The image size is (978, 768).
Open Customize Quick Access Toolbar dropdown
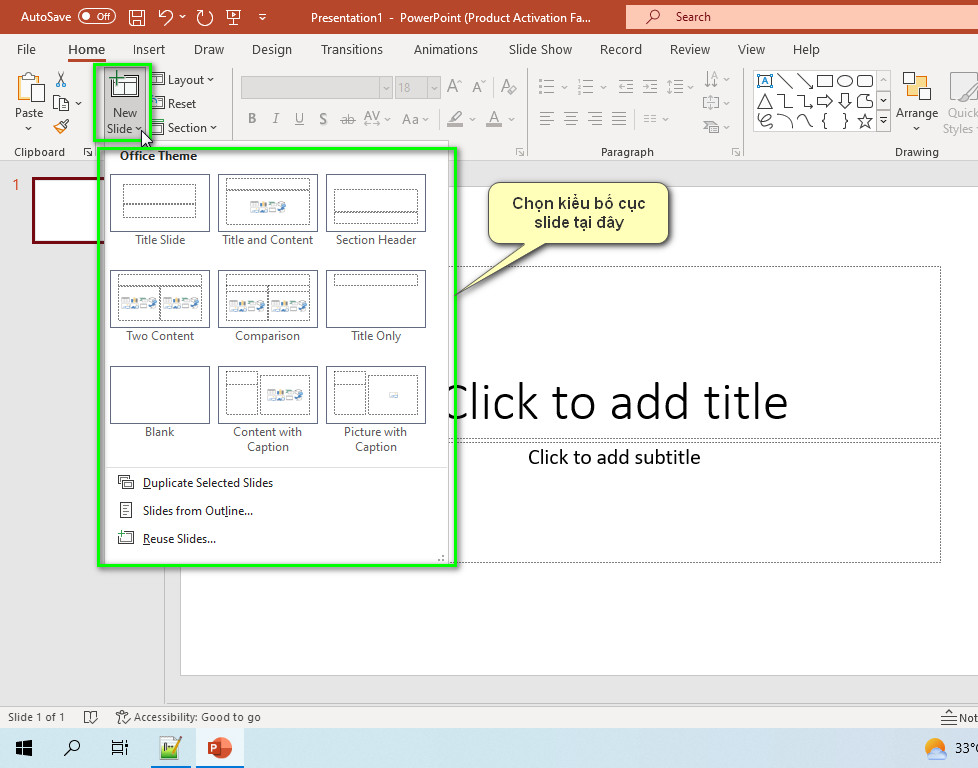tap(263, 17)
